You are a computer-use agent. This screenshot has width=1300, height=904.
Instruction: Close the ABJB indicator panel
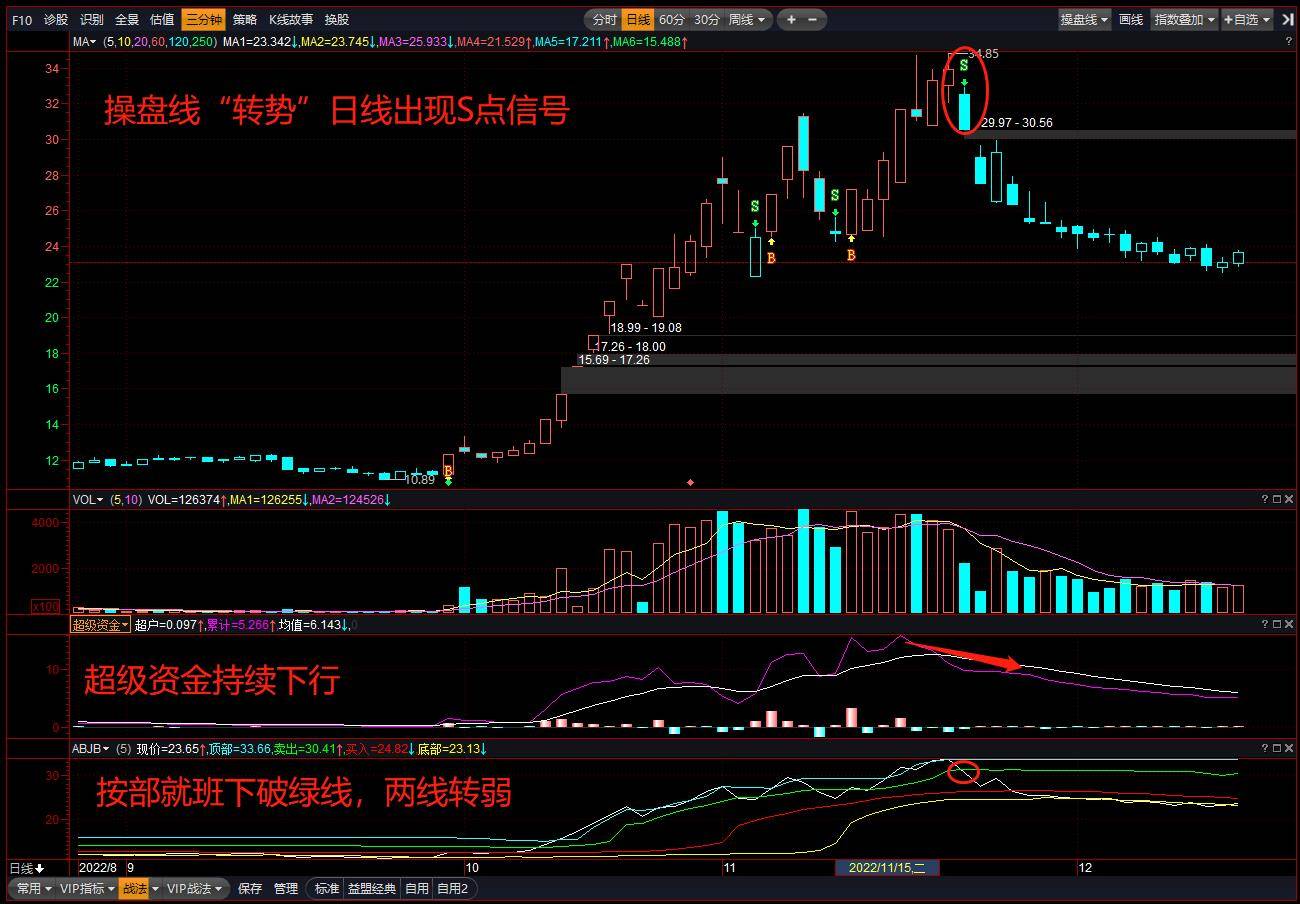click(1289, 748)
